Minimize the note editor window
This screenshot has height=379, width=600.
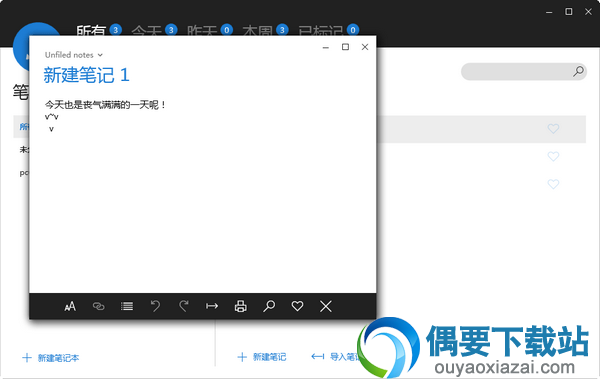[x=326, y=47]
